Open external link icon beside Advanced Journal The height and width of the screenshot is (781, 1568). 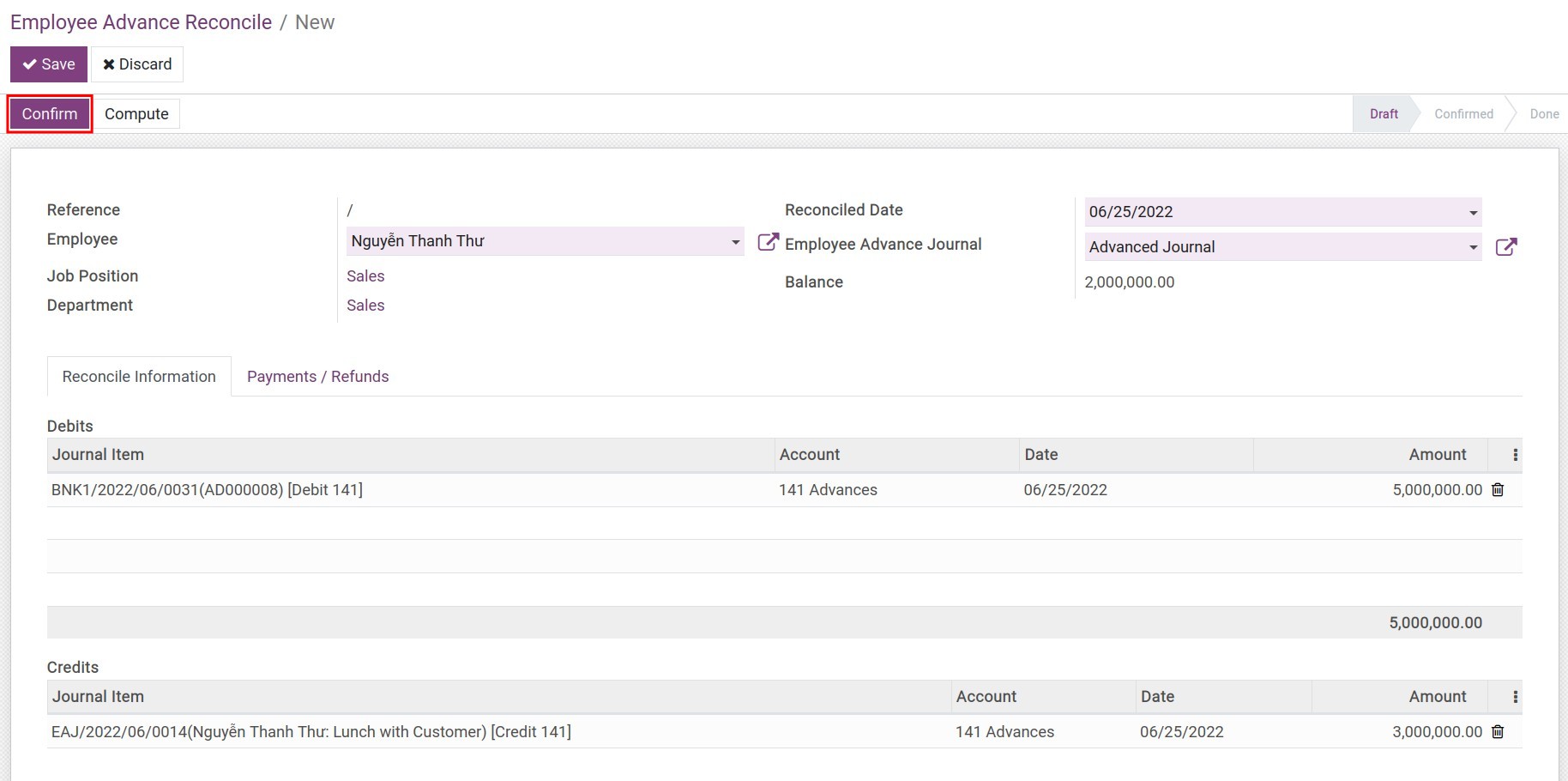[1505, 247]
